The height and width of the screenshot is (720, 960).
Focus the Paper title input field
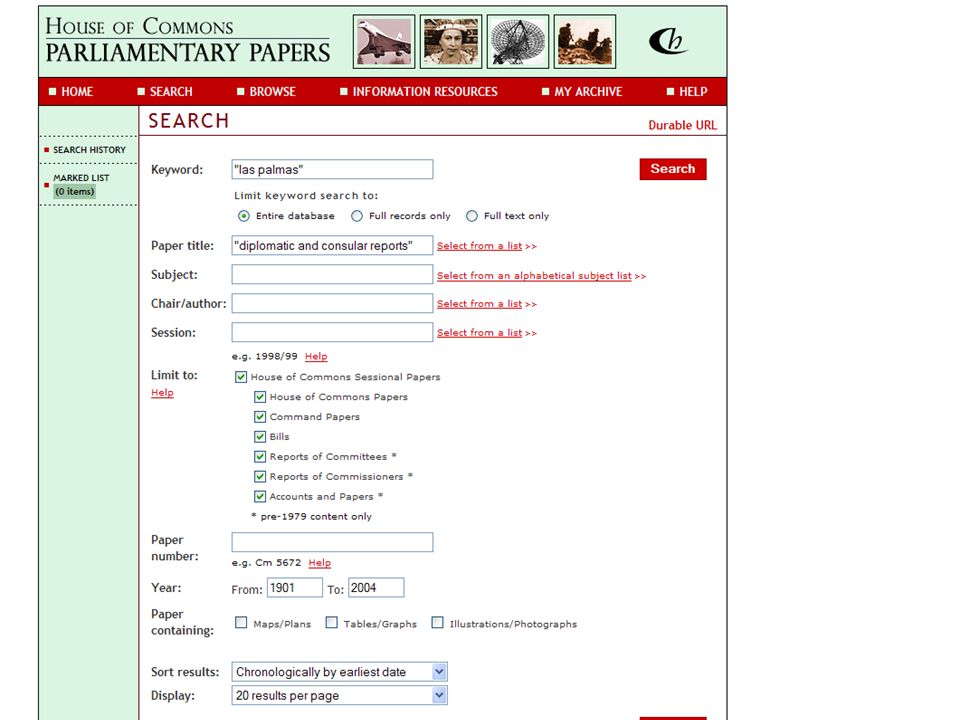pyautogui.click(x=332, y=246)
